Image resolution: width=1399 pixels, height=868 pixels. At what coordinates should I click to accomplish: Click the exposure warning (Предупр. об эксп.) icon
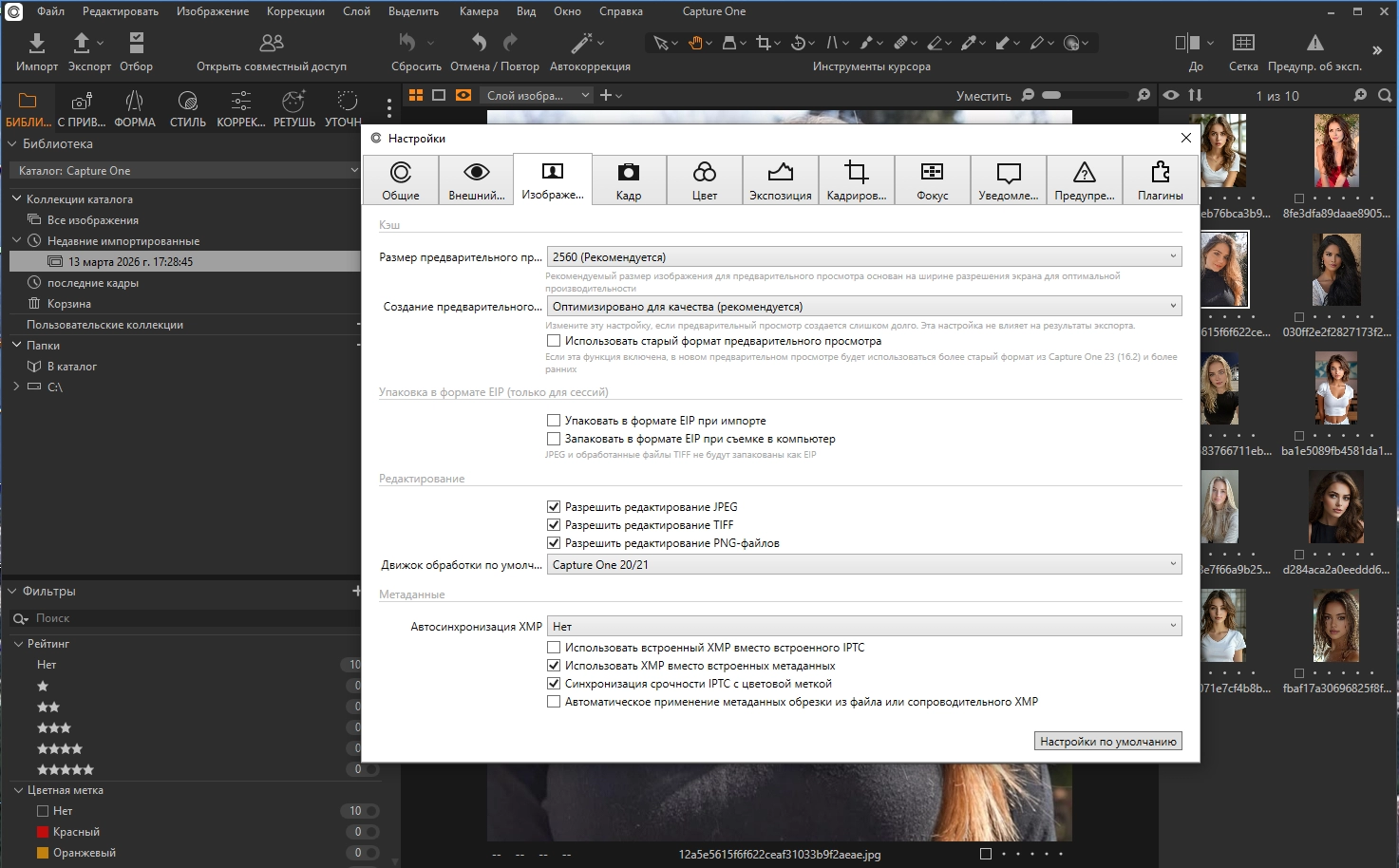pyautogui.click(x=1314, y=43)
